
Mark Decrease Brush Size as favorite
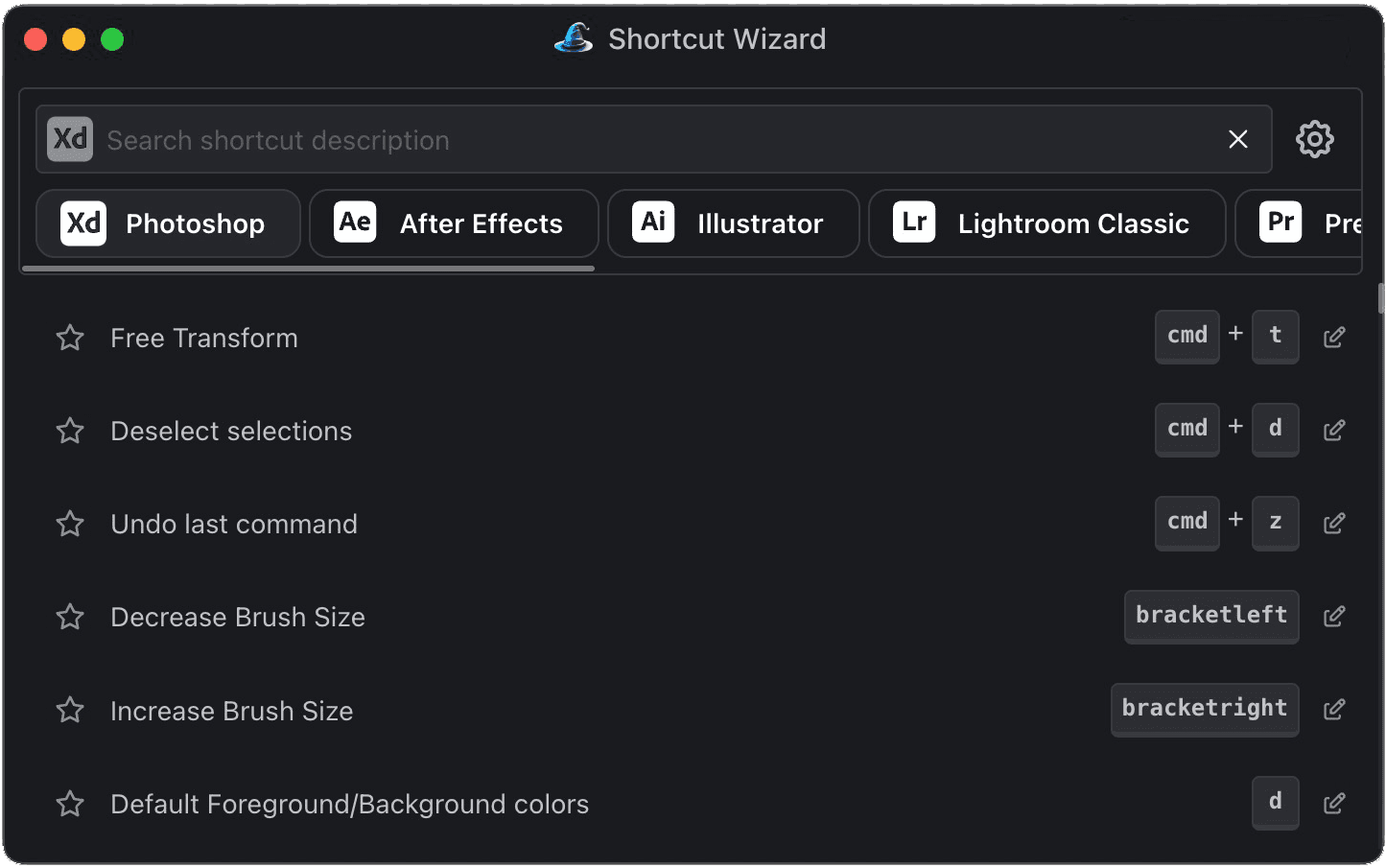click(70, 617)
